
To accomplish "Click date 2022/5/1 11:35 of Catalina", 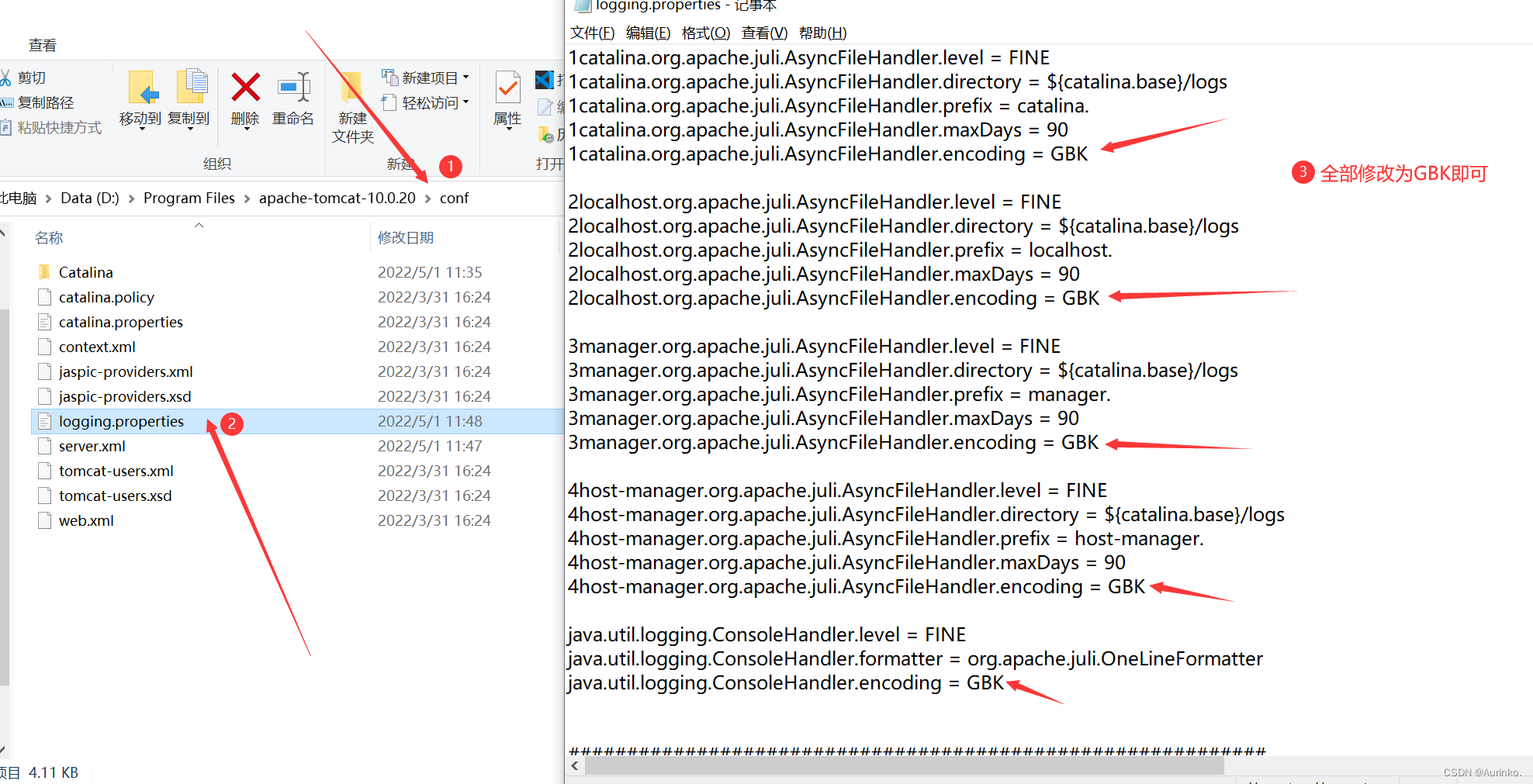I will [x=430, y=272].
